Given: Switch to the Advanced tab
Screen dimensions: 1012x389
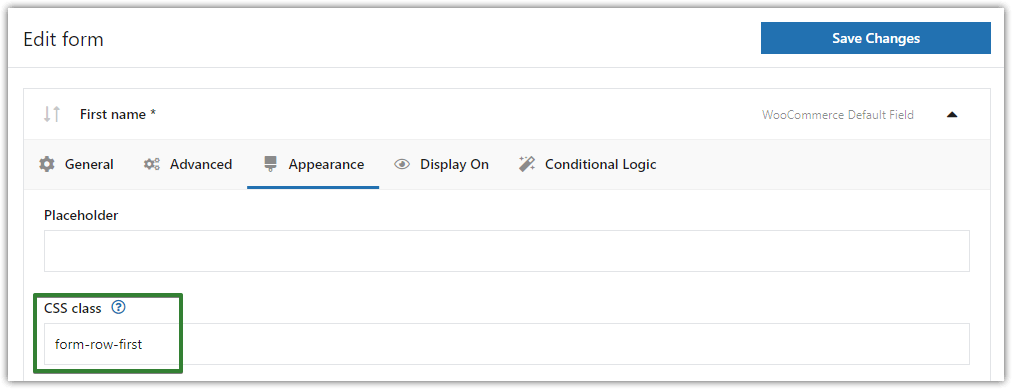Looking at the screenshot, I should click(x=201, y=165).
